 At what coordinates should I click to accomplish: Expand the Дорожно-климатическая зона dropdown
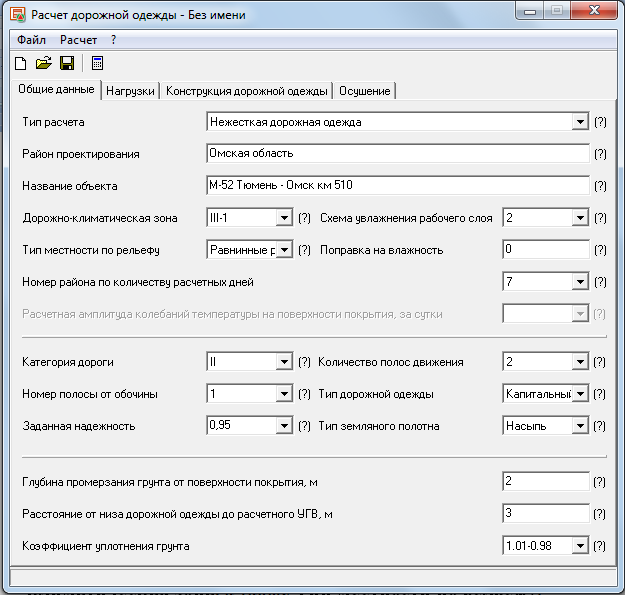(x=284, y=218)
